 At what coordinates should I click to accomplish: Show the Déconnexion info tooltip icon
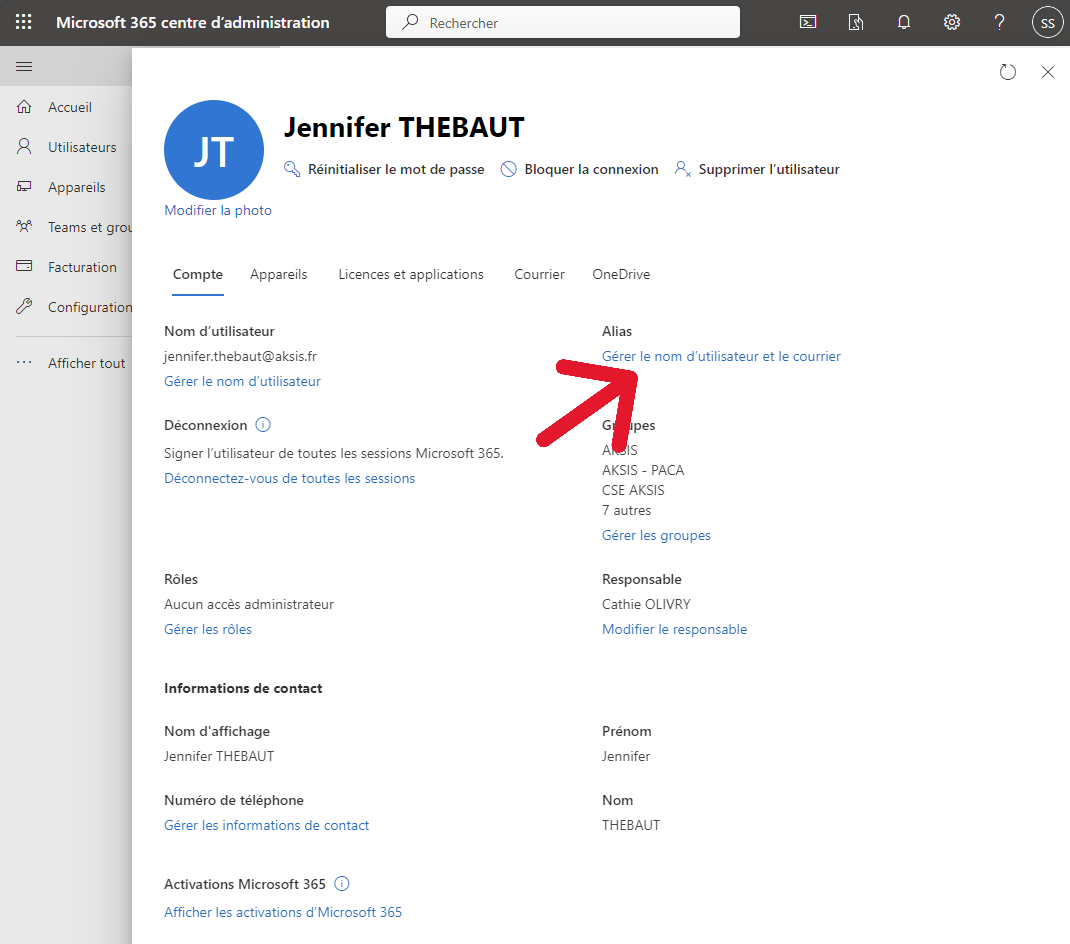(263, 425)
